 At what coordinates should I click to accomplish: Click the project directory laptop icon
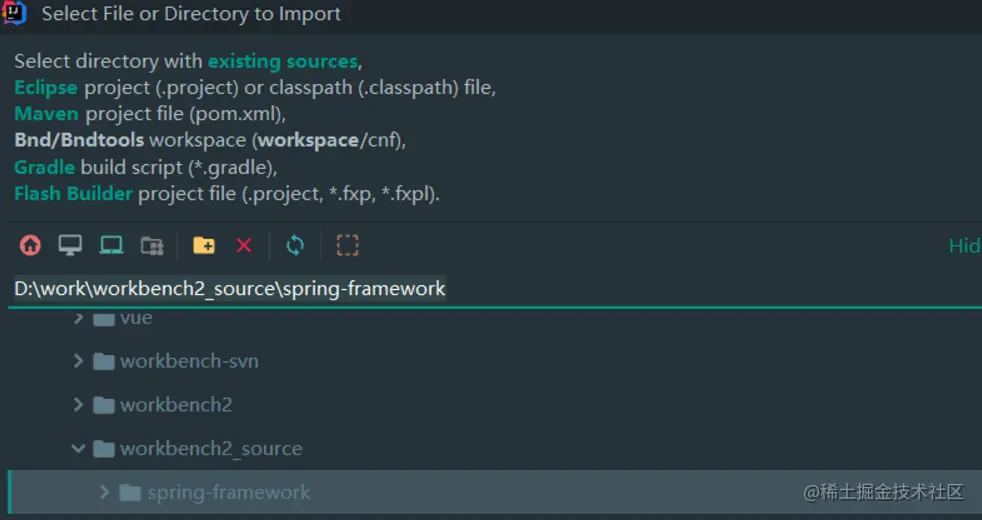point(111,245)
